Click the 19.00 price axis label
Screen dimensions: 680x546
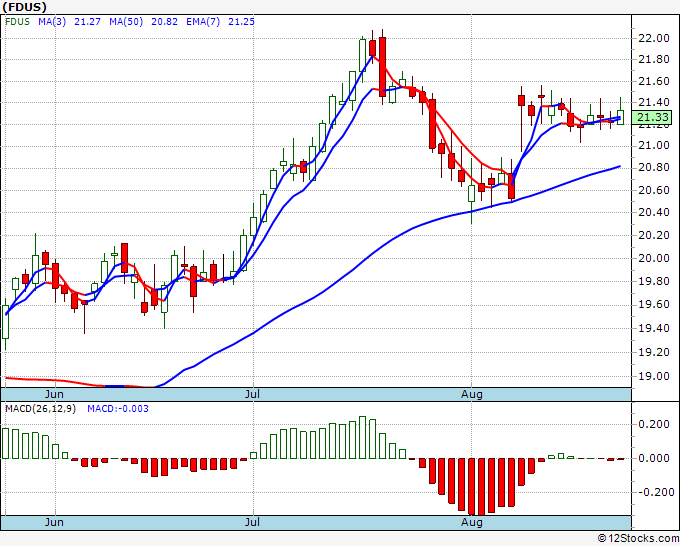click(x=654, y=376)
